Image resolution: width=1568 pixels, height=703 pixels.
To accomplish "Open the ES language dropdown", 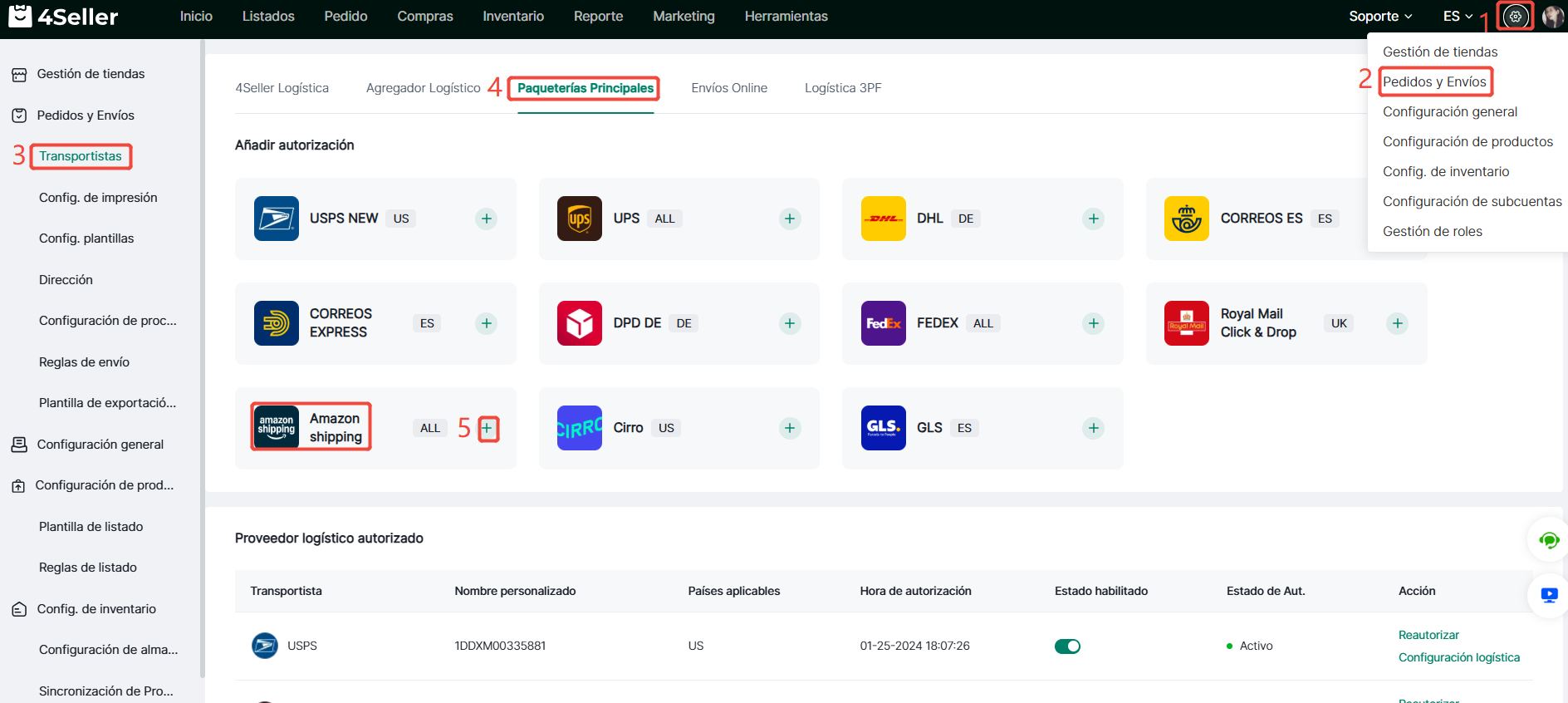I will pos(1458,17).
